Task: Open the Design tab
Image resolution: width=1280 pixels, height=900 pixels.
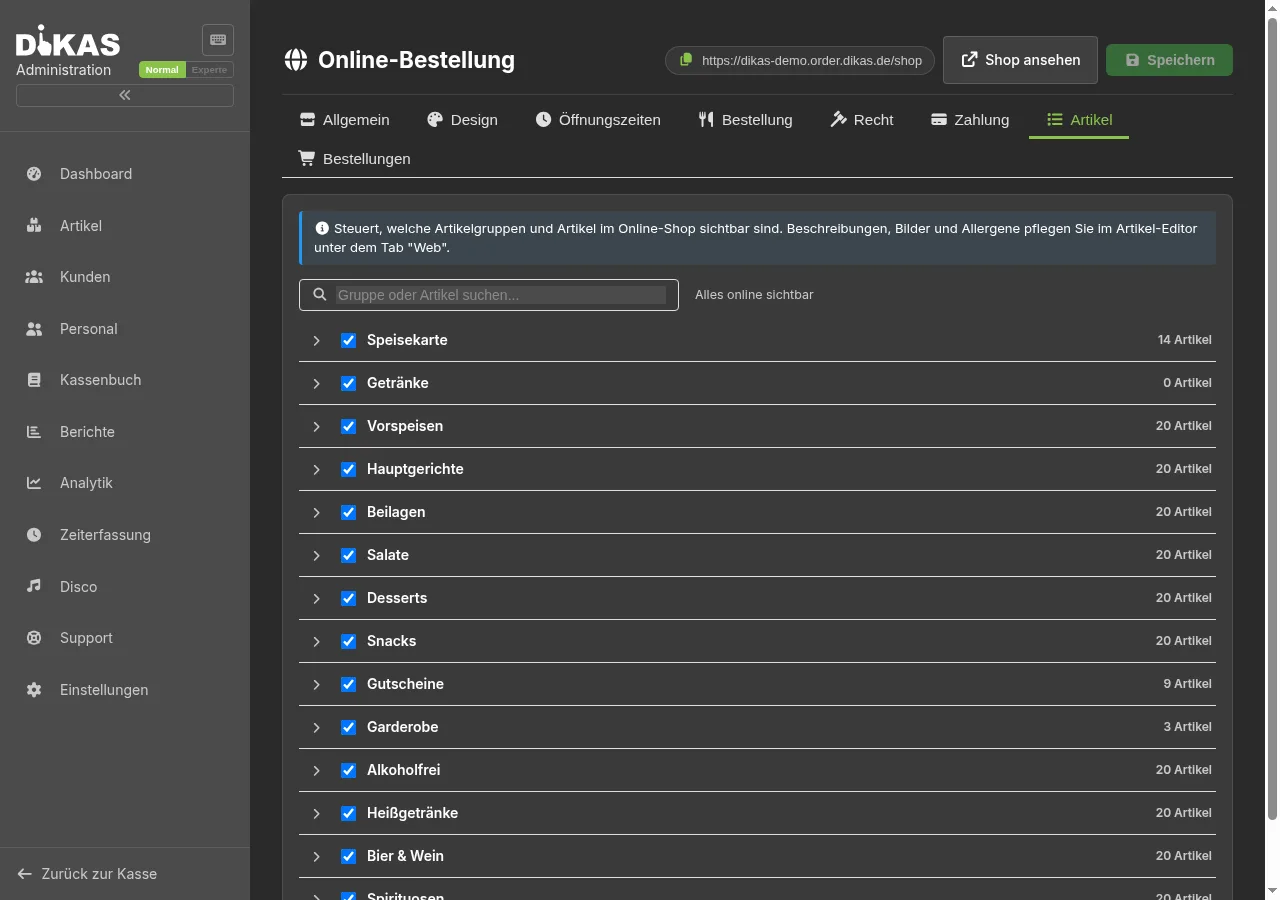Action: [x=462, y=120]
